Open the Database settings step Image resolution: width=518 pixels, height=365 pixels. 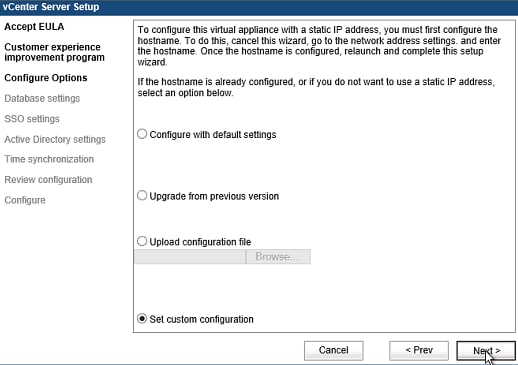pyautogui.click(x=42, y=98)
